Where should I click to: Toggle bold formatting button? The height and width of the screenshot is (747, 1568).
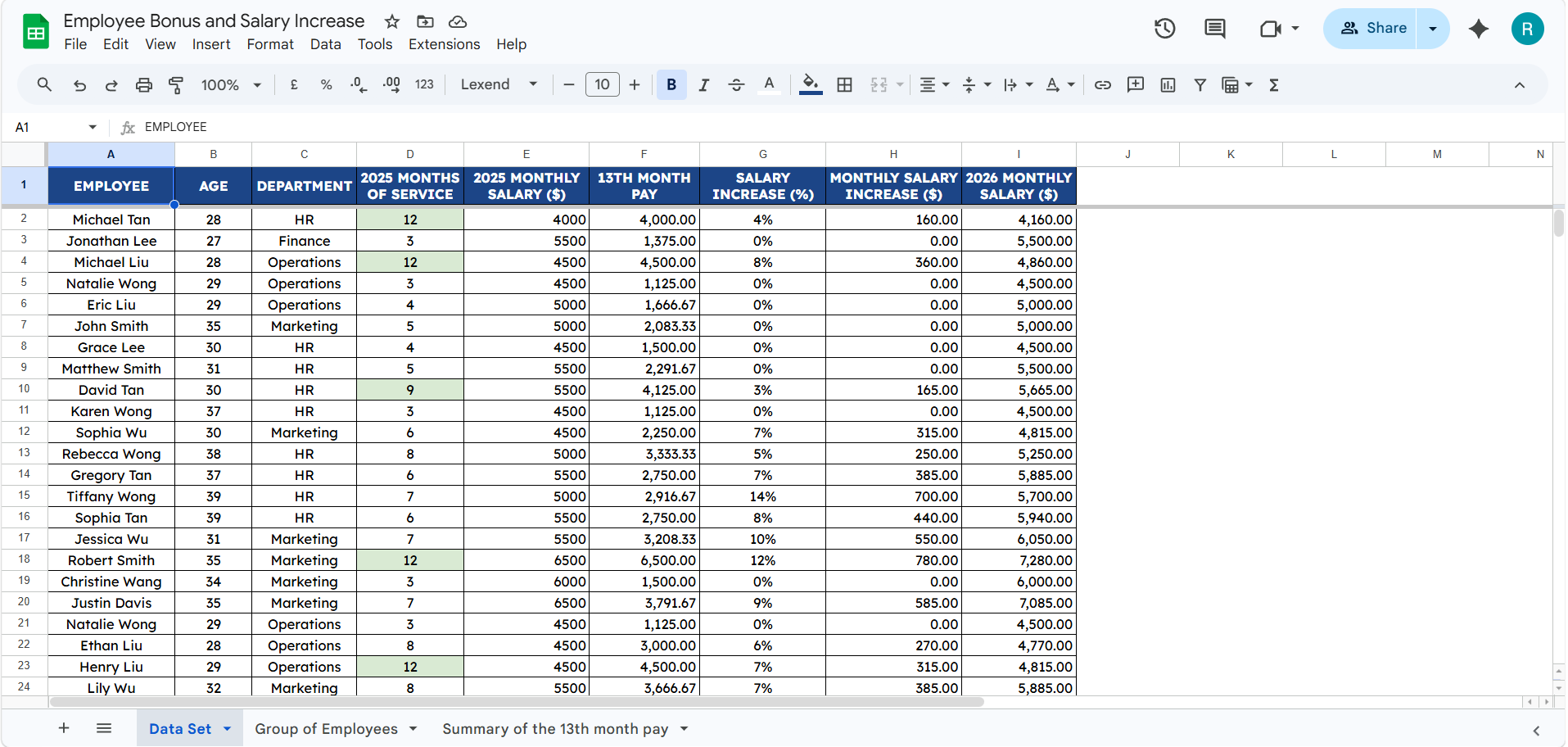pos(671,84)
